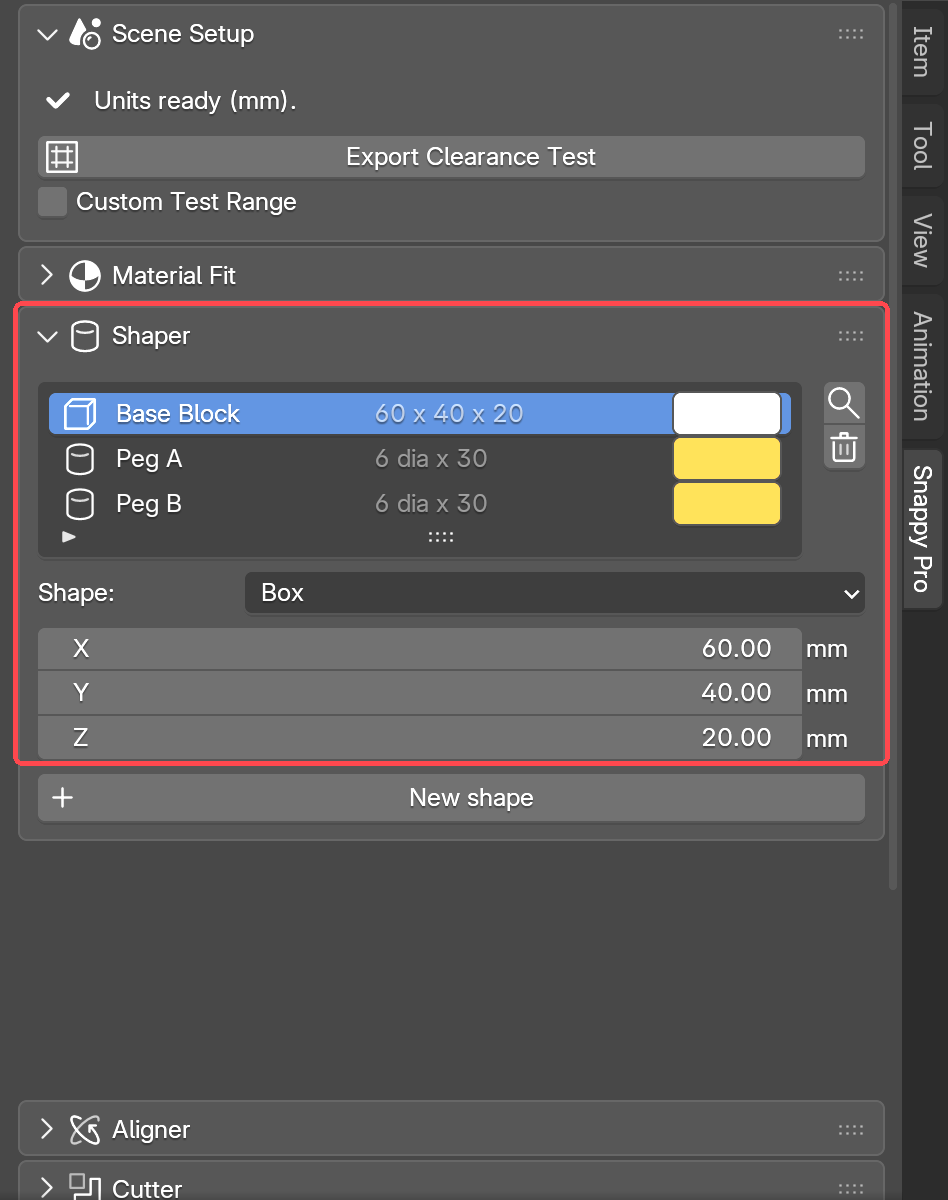Image resolution: width=948 pixels, height=1200 pixels.
Task: Open the white Base Block color swatch
Action: pyautogui.click(x=727, y=414)
